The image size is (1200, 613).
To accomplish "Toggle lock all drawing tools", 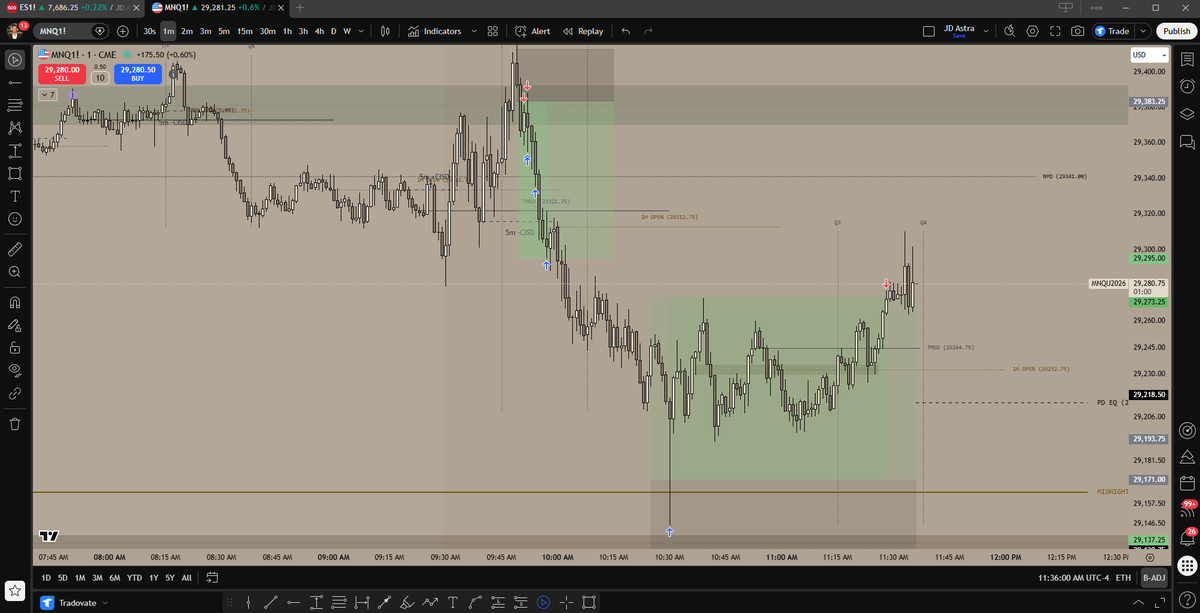I will (x=15, y=347).
